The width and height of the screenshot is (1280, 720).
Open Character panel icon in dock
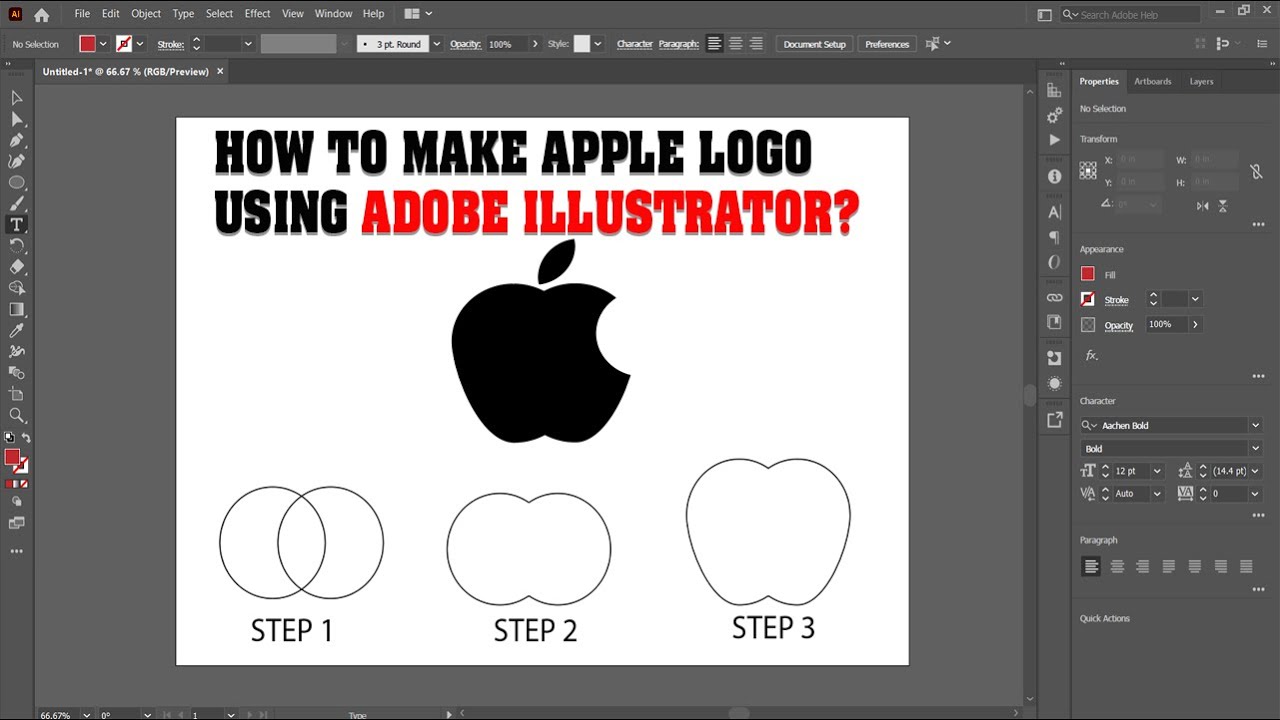1054,212
